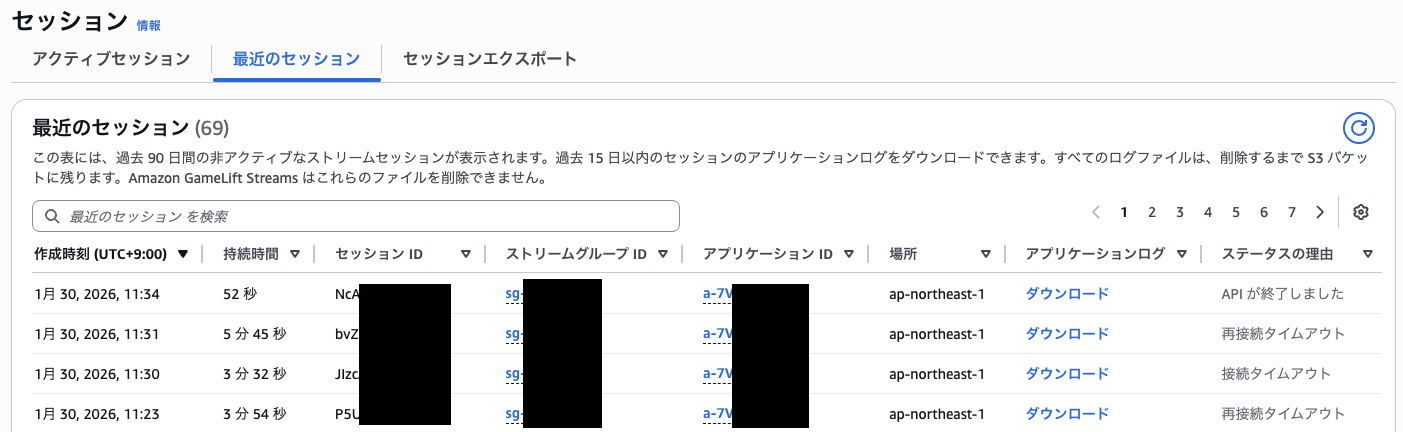
Task: Download log for 11:34 session
Action: point(1067,294)
